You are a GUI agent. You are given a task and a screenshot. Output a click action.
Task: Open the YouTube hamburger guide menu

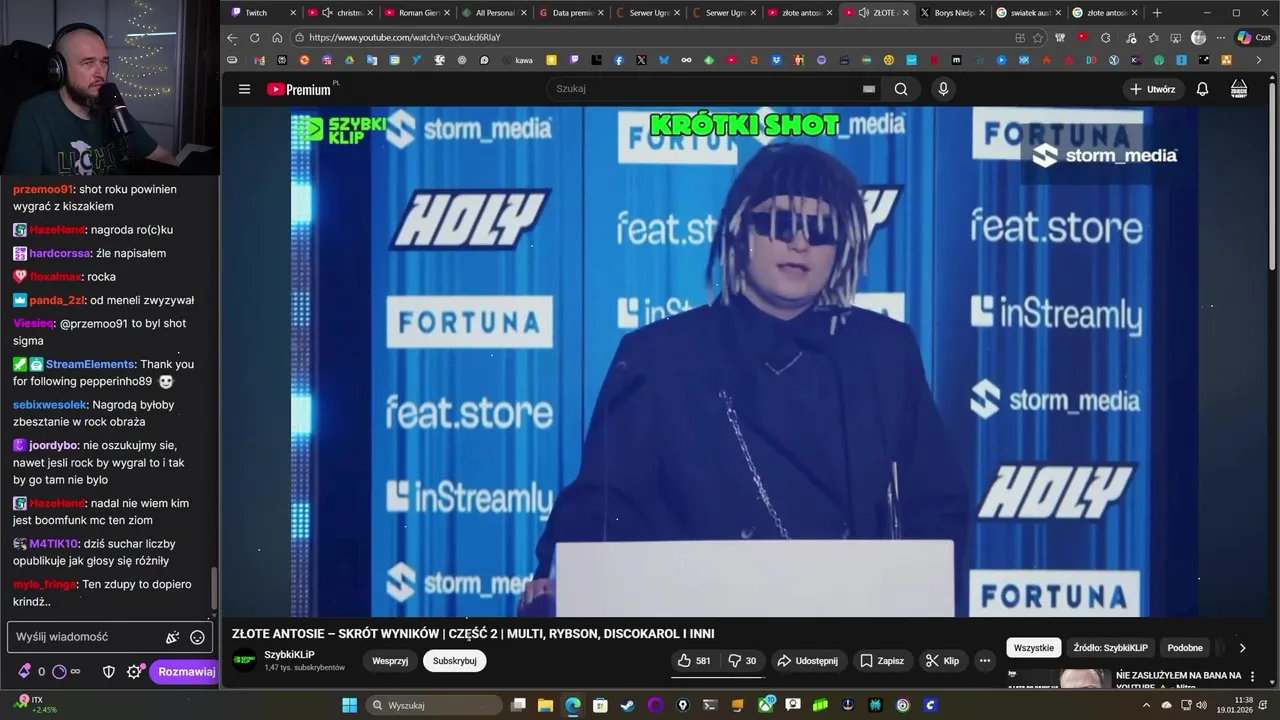pyautogui.click(x=244, y=89)
